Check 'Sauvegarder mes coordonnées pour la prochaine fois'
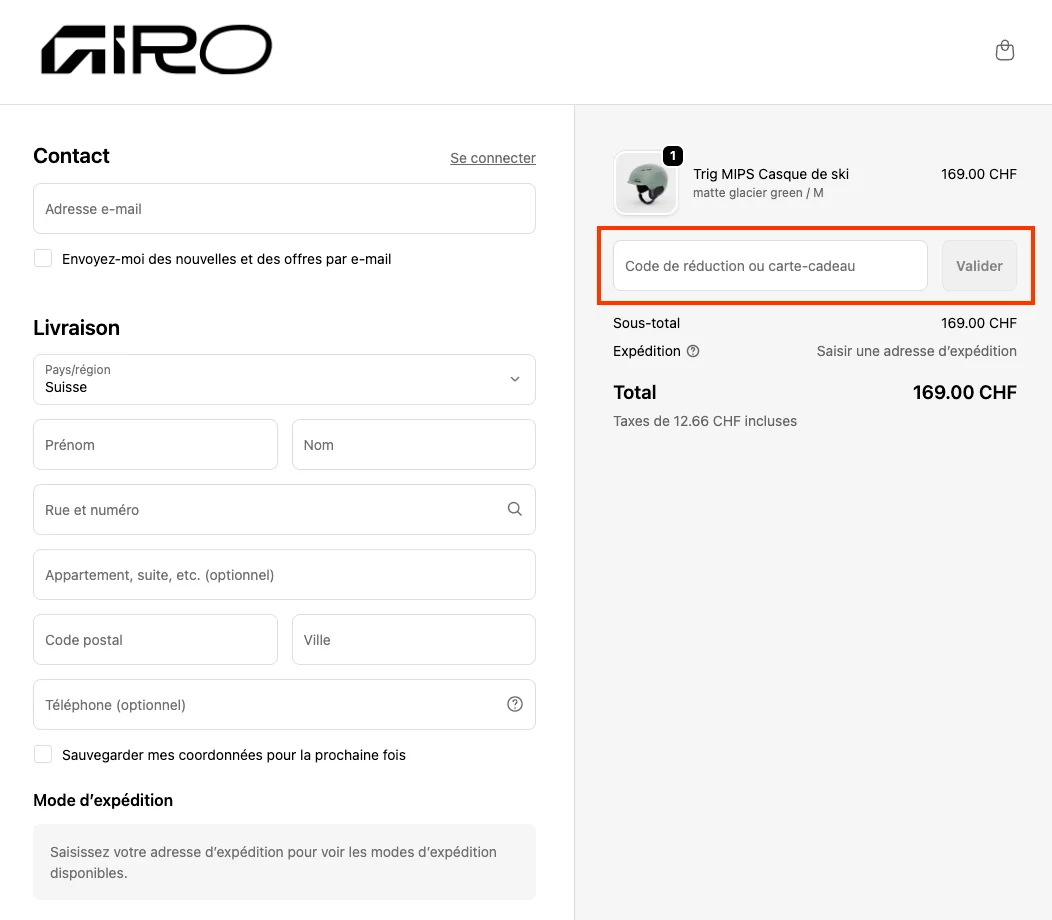This screenshot has width=1052, height=920. [x=43, y=755]
